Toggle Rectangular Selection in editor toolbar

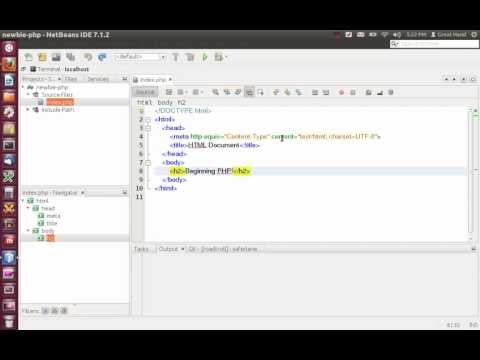coord(260,92)
